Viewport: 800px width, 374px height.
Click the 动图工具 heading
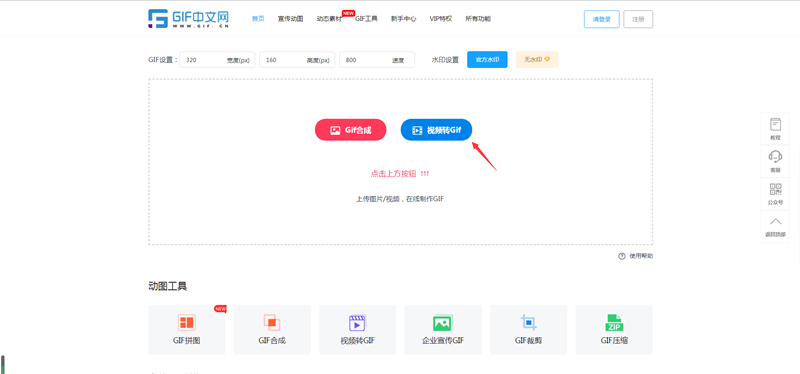pyautogui.click(x=168, y=287)
